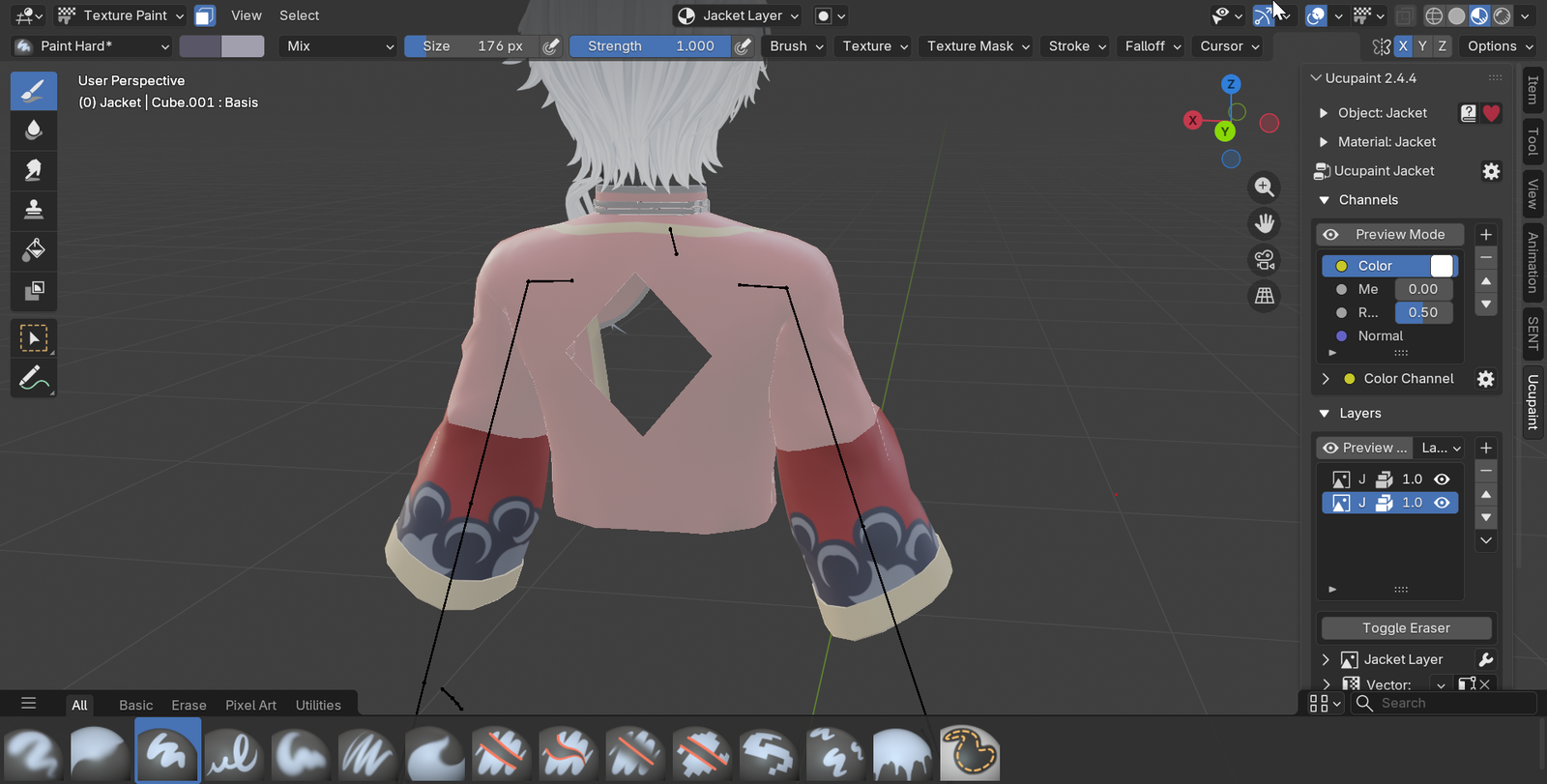Expand the Object: Jacket section
The width and height of the screenshot is (1547, 784).
pyautogui.click(x=1324, y=113)
